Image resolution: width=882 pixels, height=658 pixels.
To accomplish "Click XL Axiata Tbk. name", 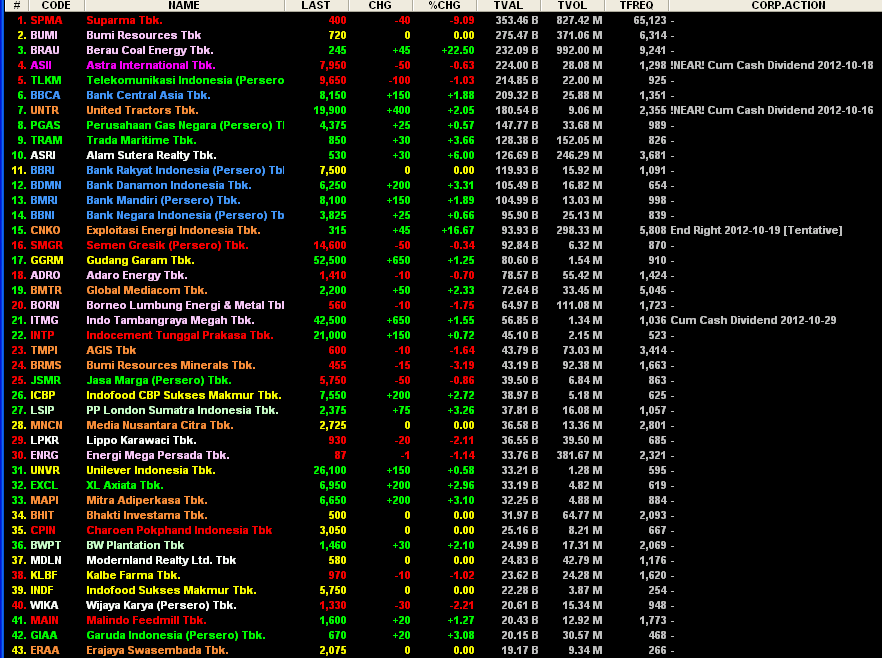I will tap(124, 485).
